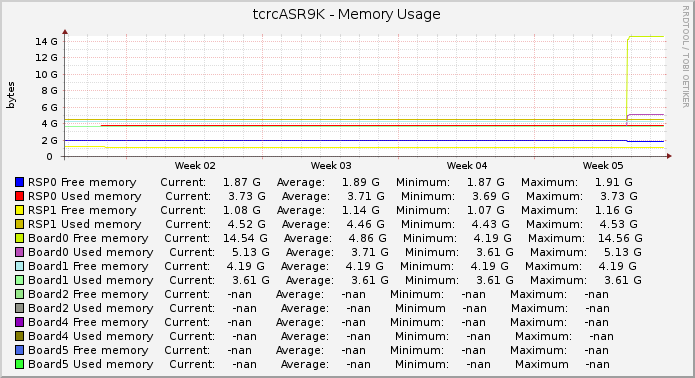Viewport: 695px width, 378px height.
Task: Click the Board2 Used memory legend label
Action: click(90, 308)
